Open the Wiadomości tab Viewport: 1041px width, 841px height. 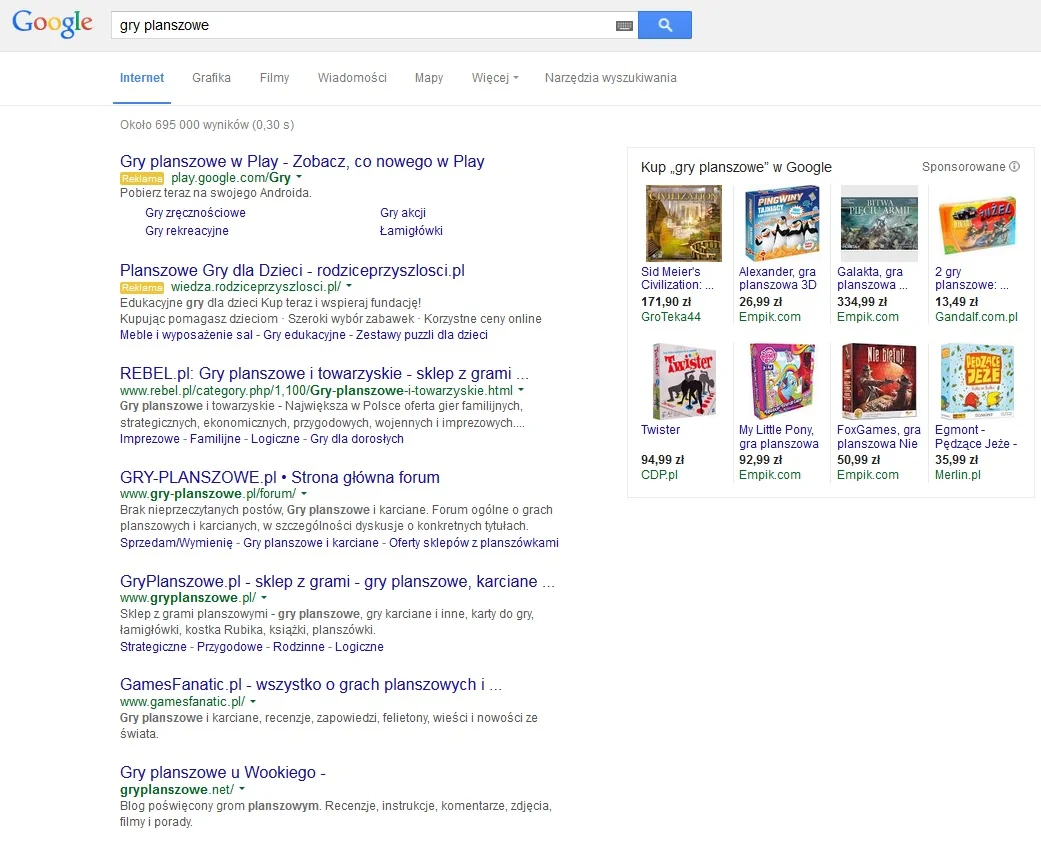[x=352, y=78]
